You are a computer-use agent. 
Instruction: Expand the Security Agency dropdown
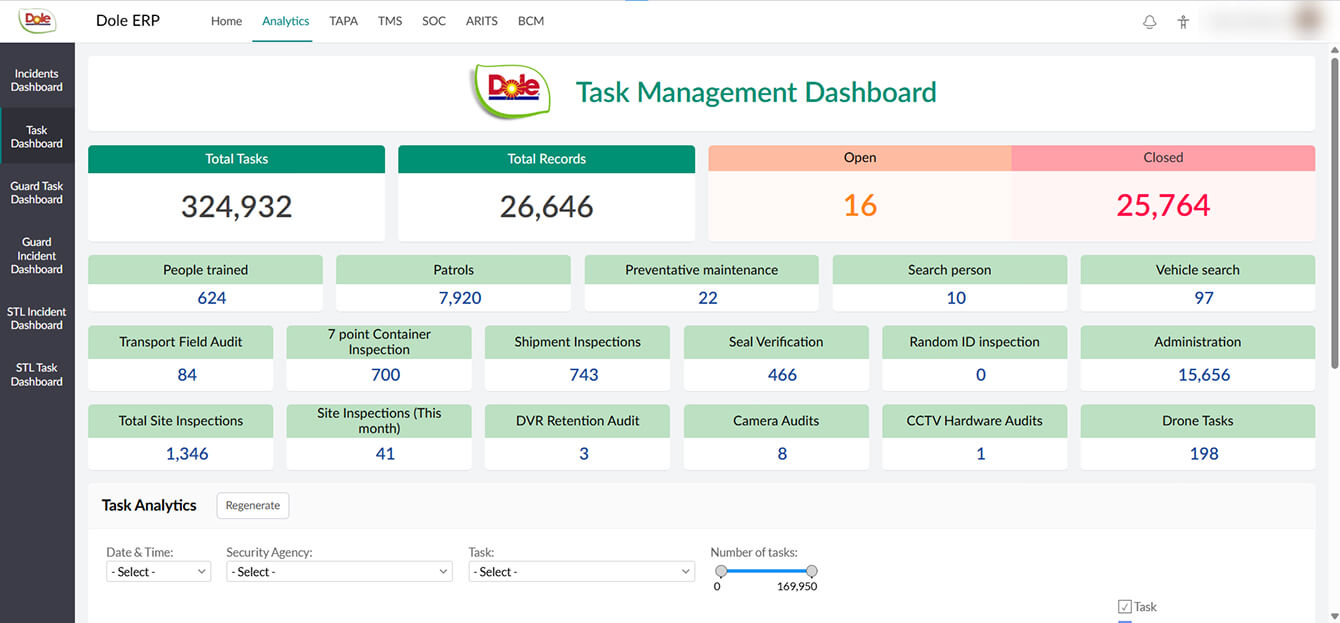[339, 572]
